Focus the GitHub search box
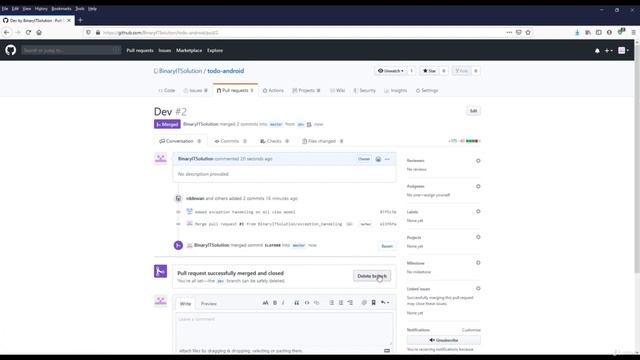The image size is (640, 360). click(71, 50)
